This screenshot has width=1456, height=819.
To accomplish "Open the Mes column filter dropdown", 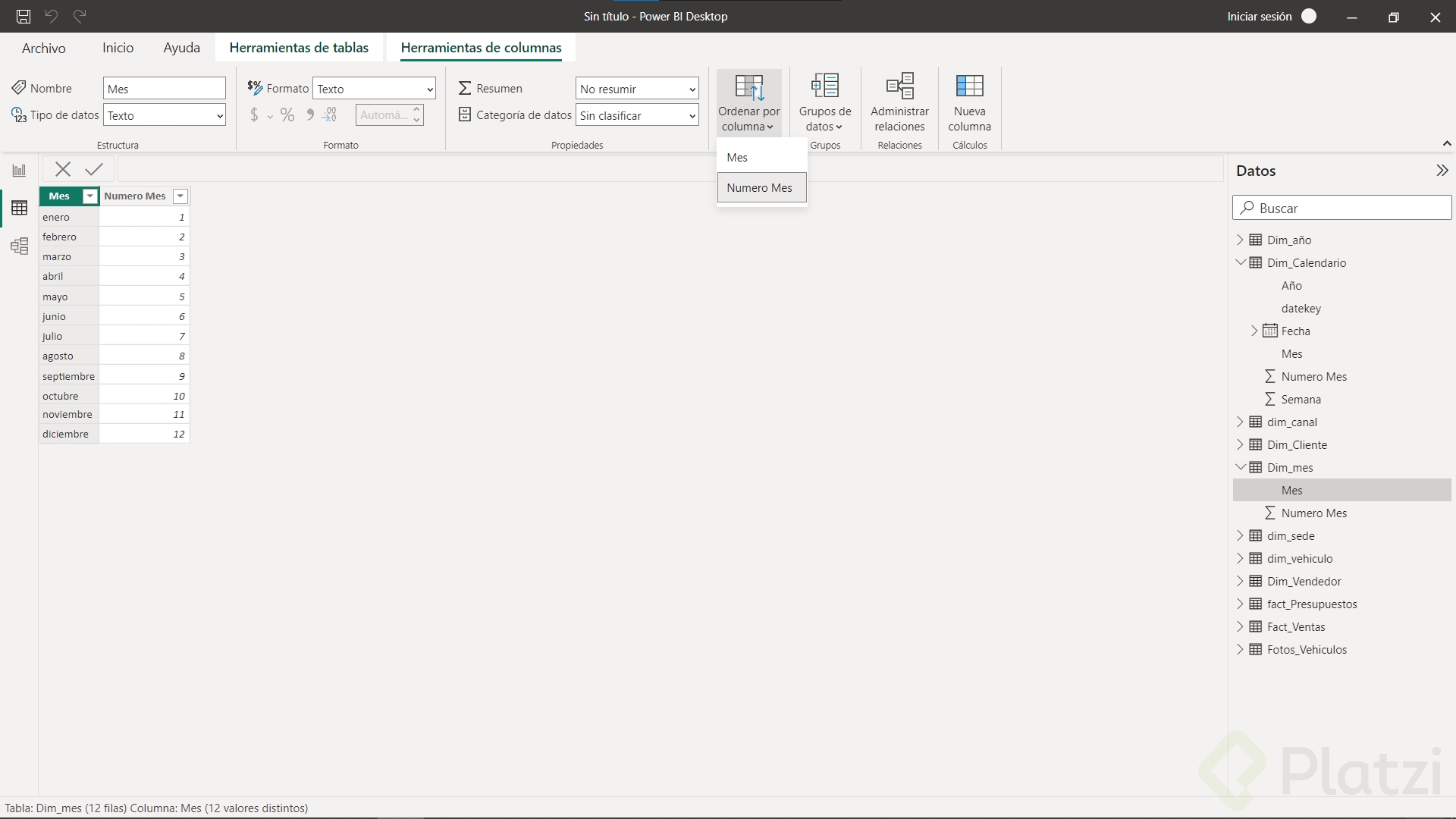I will tap(89, 196).
